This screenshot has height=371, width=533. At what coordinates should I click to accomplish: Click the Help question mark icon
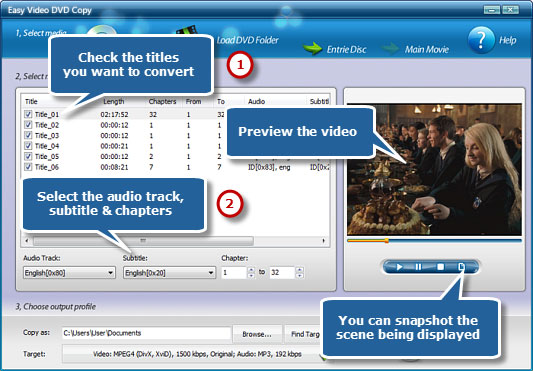pos(481,40)
